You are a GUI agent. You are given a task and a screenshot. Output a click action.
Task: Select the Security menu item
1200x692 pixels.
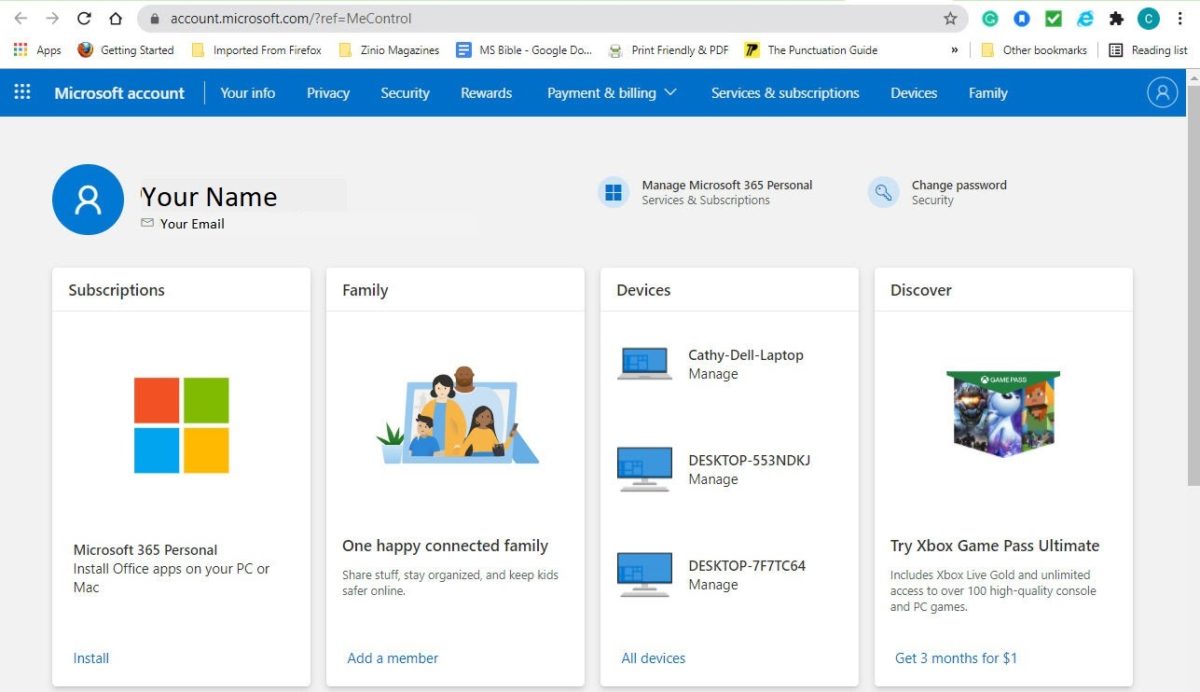(x=404, y=92)
